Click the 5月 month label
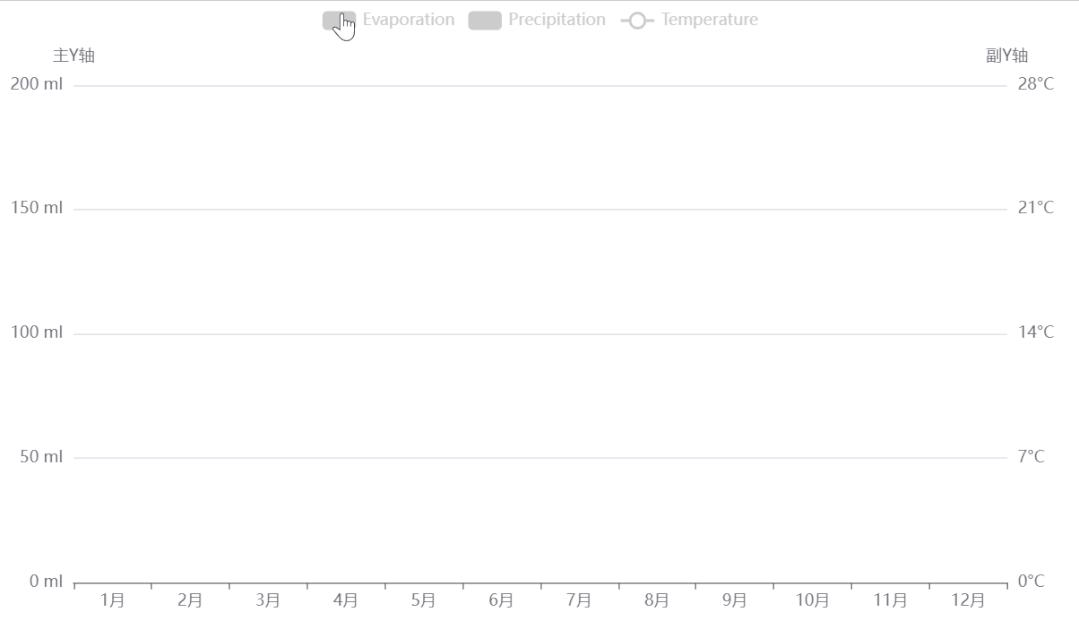This screenshot has height=621, width=1079. [x=424, y=600]
